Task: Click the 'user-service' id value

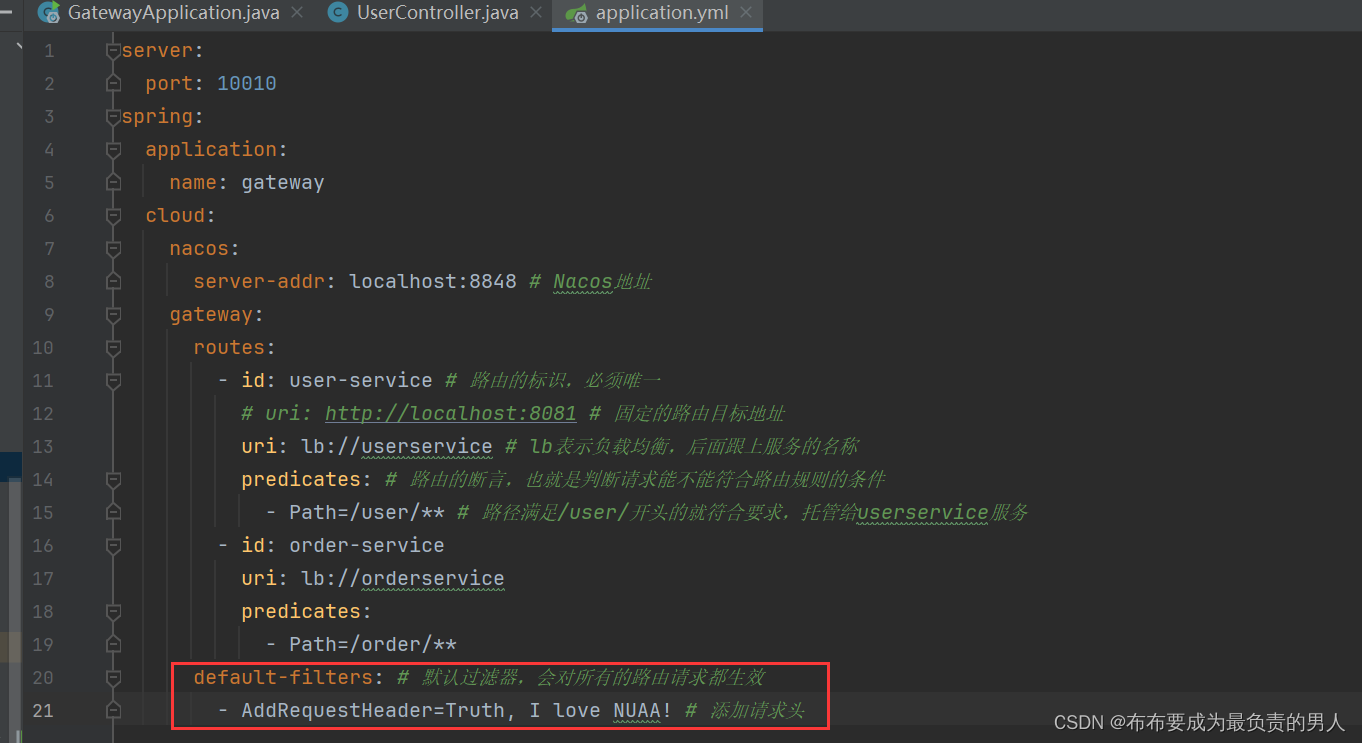Action: pyautogui.click(x=361, y=380)
